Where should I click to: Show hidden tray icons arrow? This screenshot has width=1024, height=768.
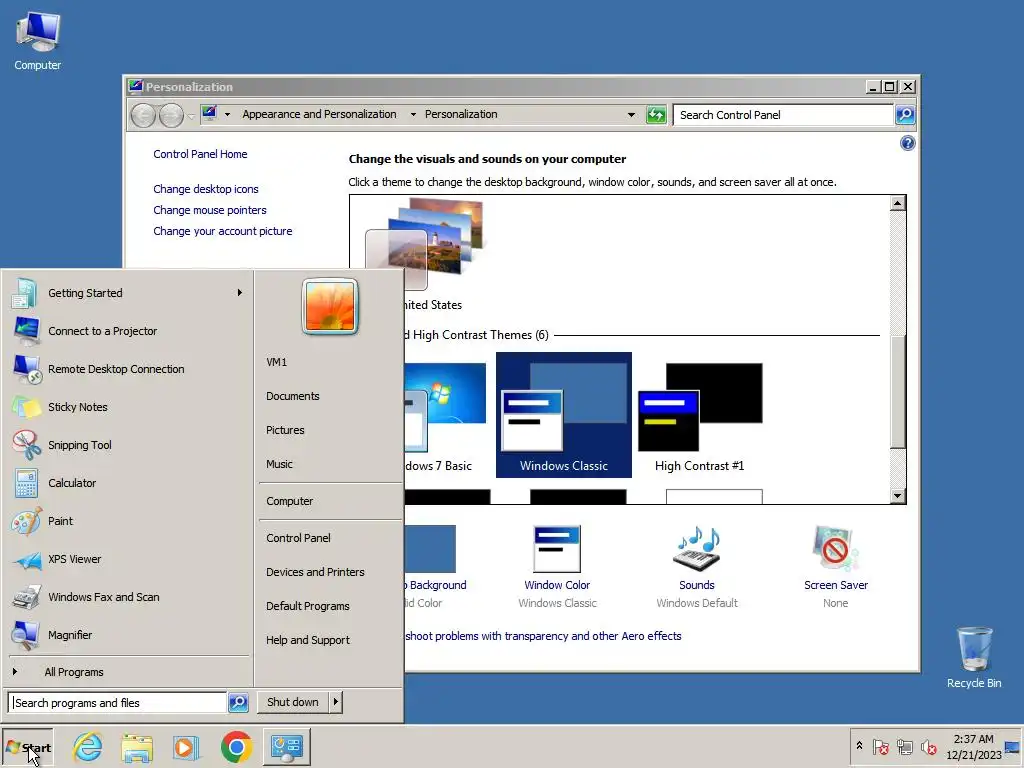point(859,745)
